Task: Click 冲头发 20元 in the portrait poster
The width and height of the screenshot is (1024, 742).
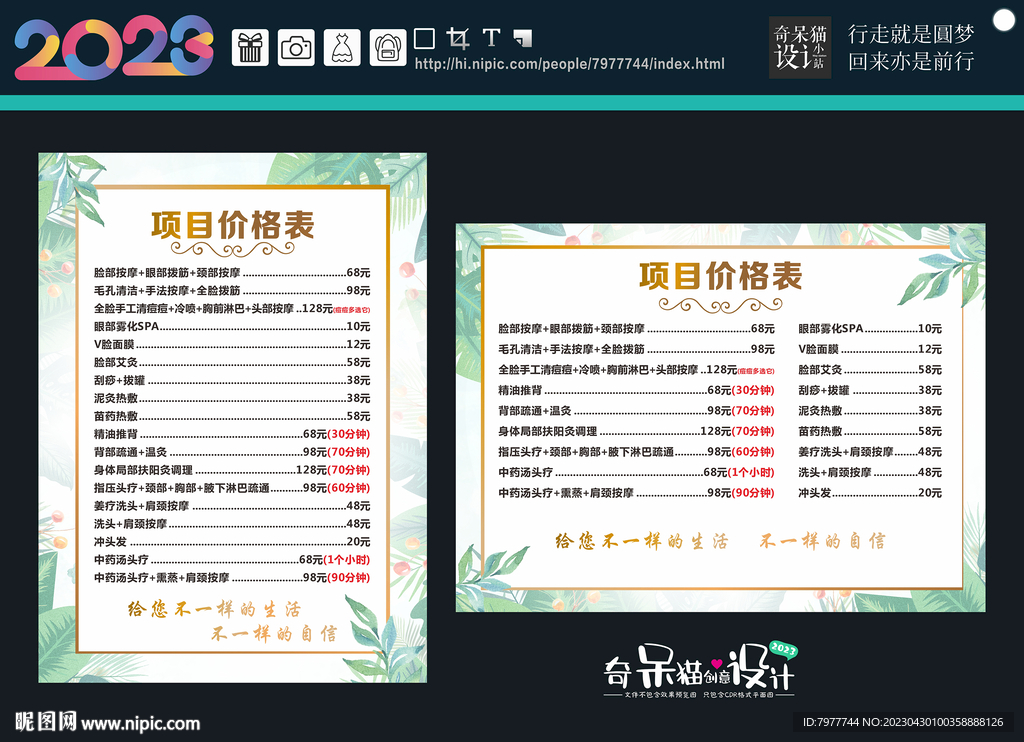Action: (232, 542)
